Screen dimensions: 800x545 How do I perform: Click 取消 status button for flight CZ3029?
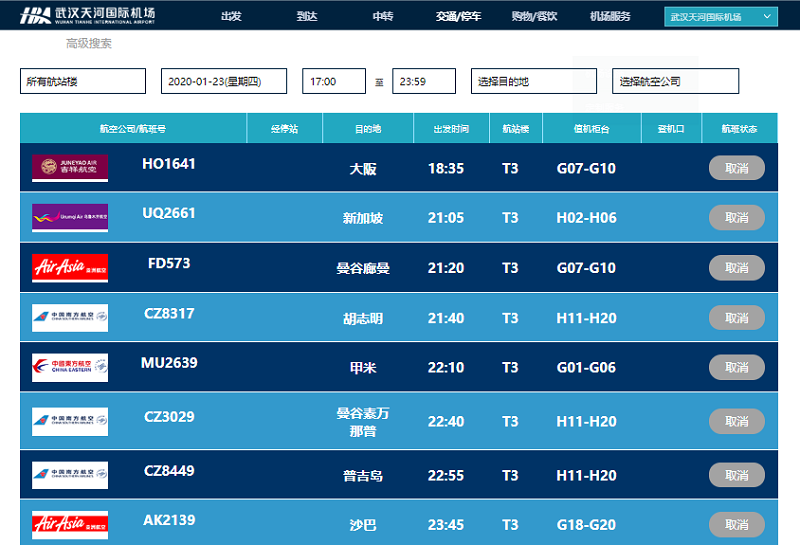736,421
